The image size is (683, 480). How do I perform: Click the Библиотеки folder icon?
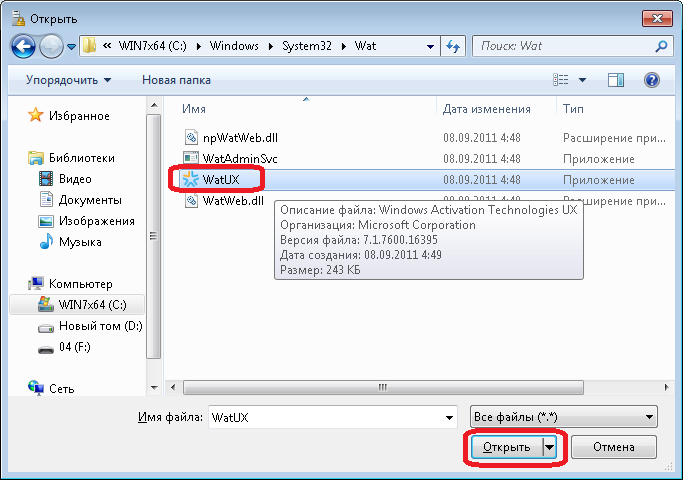click(36, 158)
